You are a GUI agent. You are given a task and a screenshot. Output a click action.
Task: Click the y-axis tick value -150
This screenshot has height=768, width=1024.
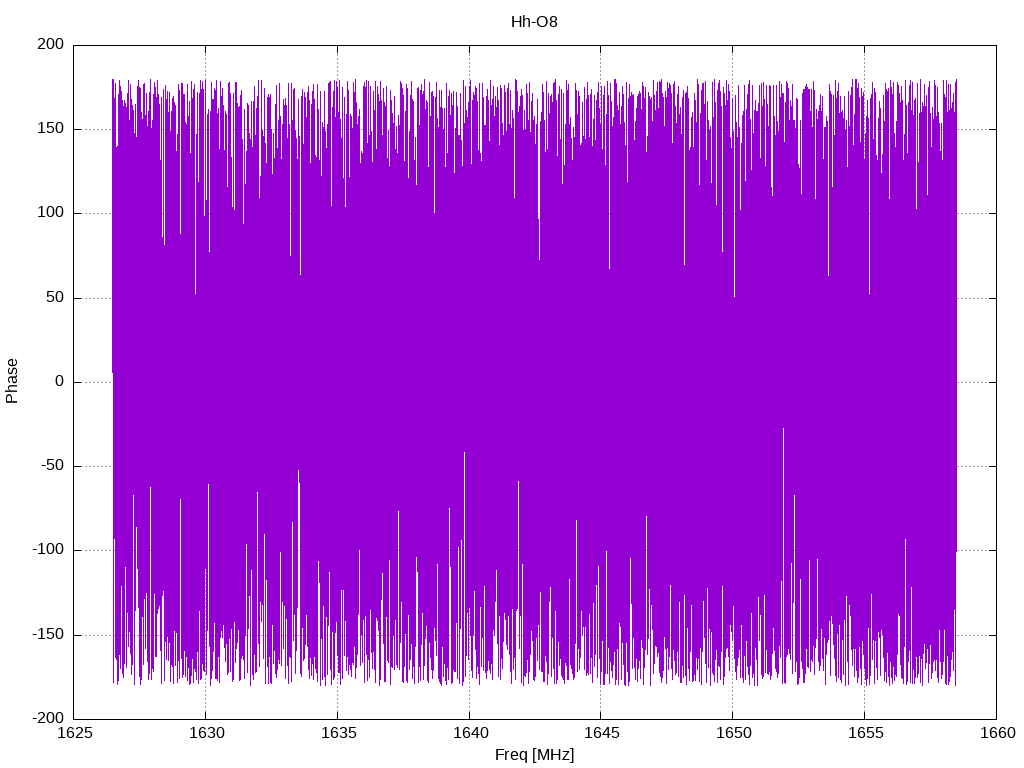pos(48,635)
